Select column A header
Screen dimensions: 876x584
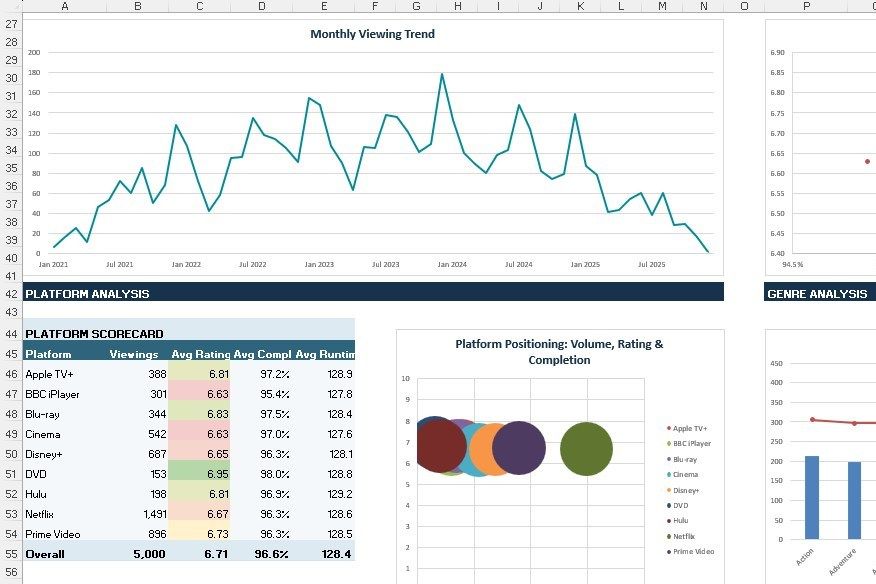pyautogui.click(x=65, y=6)
